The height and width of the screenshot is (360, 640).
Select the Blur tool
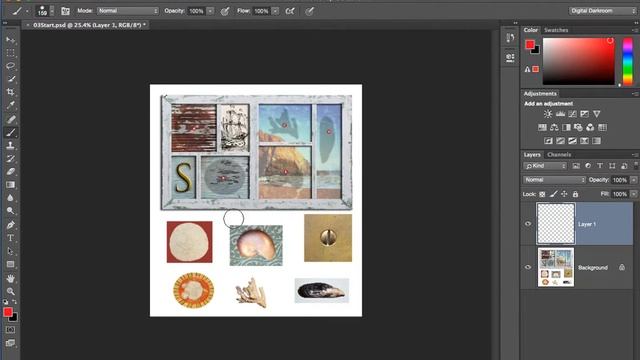tap(11, 198)
